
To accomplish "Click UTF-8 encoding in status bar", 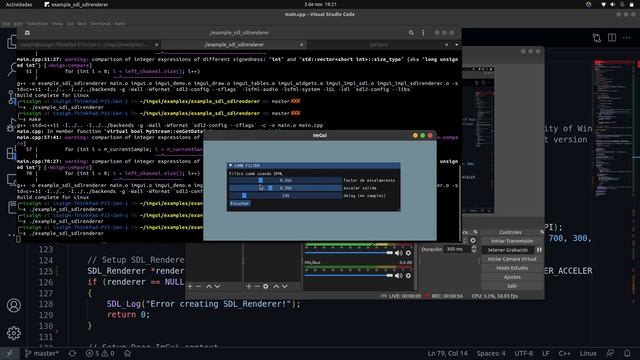I will tap(523, 353).
